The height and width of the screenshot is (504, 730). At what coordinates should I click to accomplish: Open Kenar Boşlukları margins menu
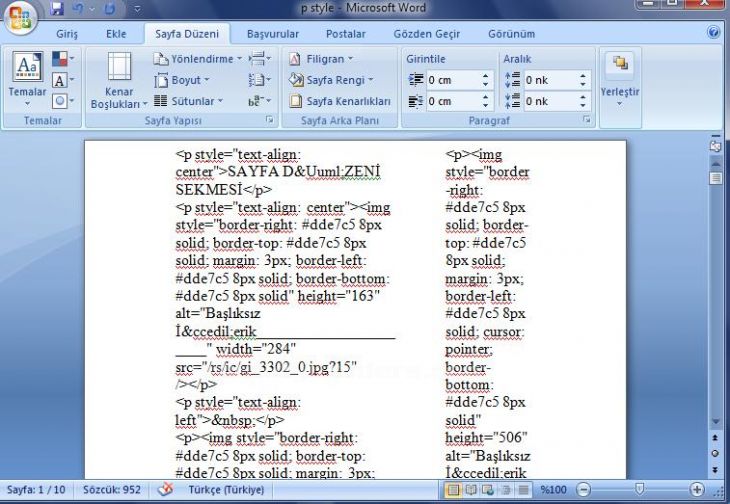pos(119,80)
